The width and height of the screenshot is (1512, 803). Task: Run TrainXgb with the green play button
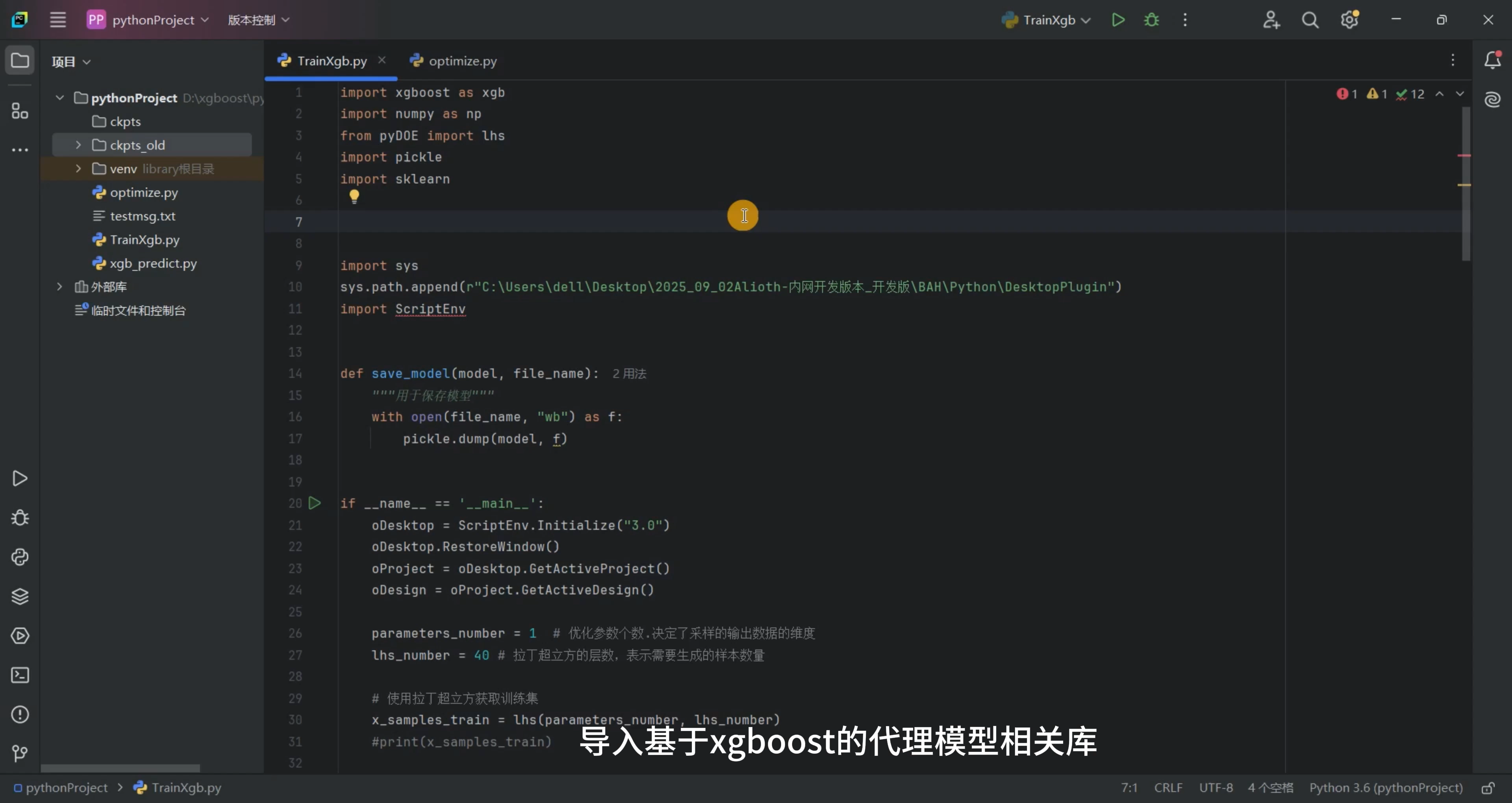[1118, 20]
